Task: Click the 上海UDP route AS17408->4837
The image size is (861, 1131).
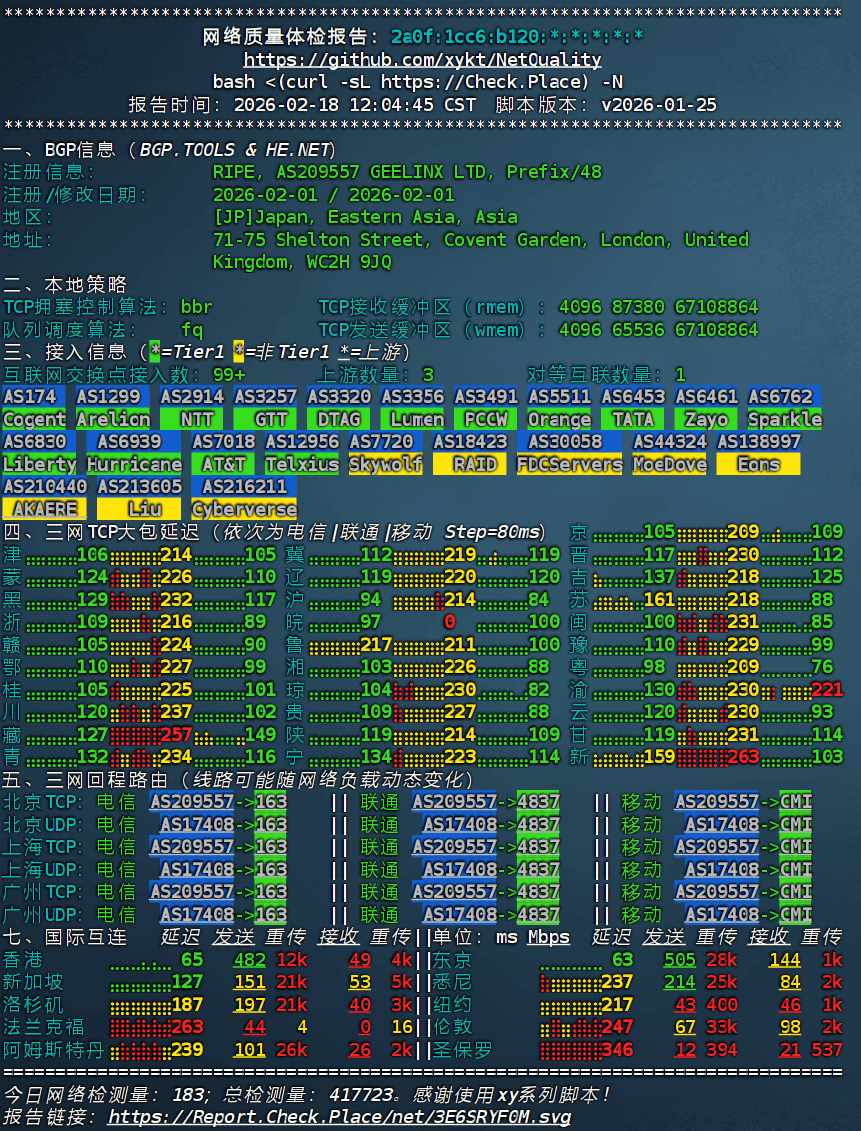Action: (493, 870)
